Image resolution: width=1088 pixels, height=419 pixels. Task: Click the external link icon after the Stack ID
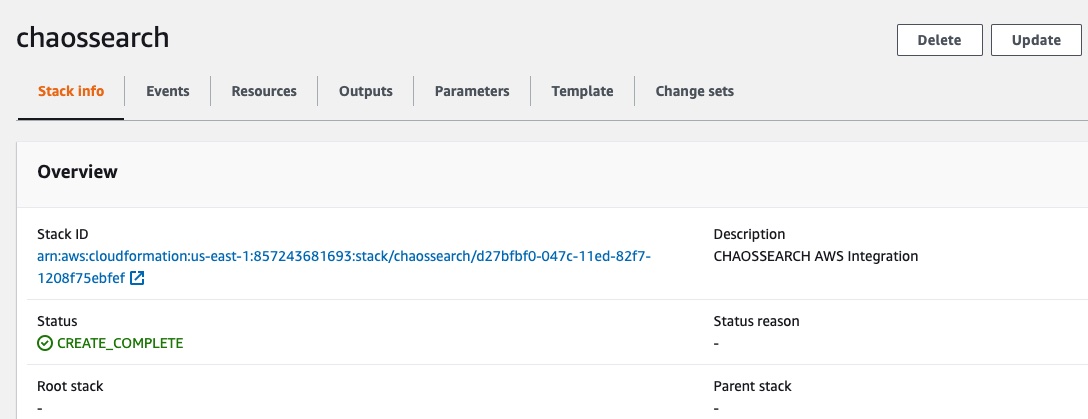click(137, 279)
